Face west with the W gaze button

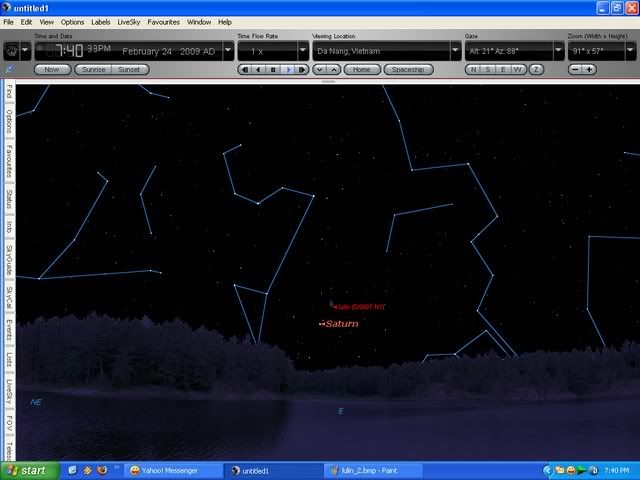[518, 70]
